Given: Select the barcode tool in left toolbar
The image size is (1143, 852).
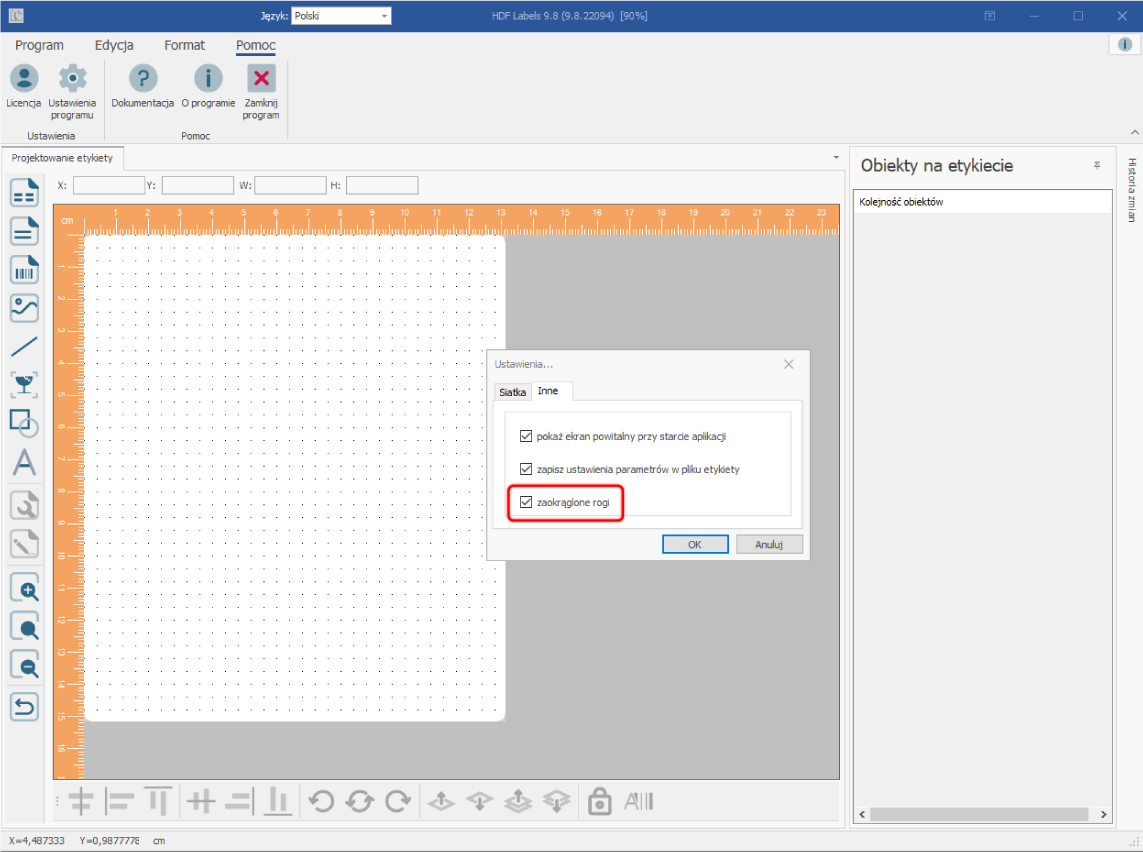Looking at the screenshot, I should coord(24,270).
